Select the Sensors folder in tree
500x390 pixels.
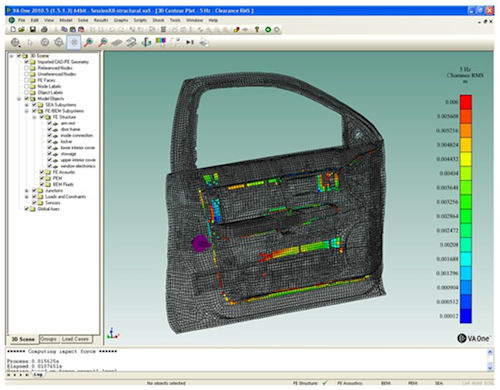(x=53, y=203)
